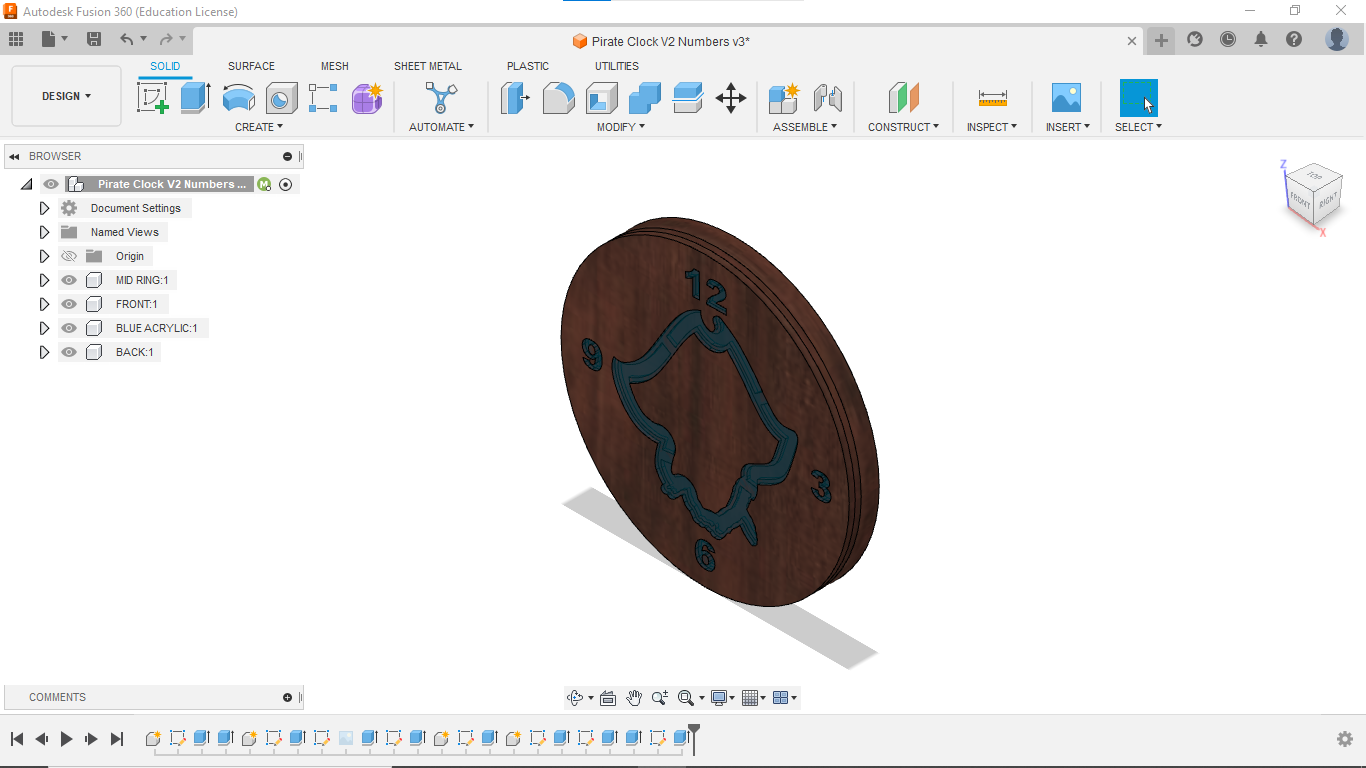Click the Insert image icon
Screen dimensions: 1366x768
tap(1066, 98)
